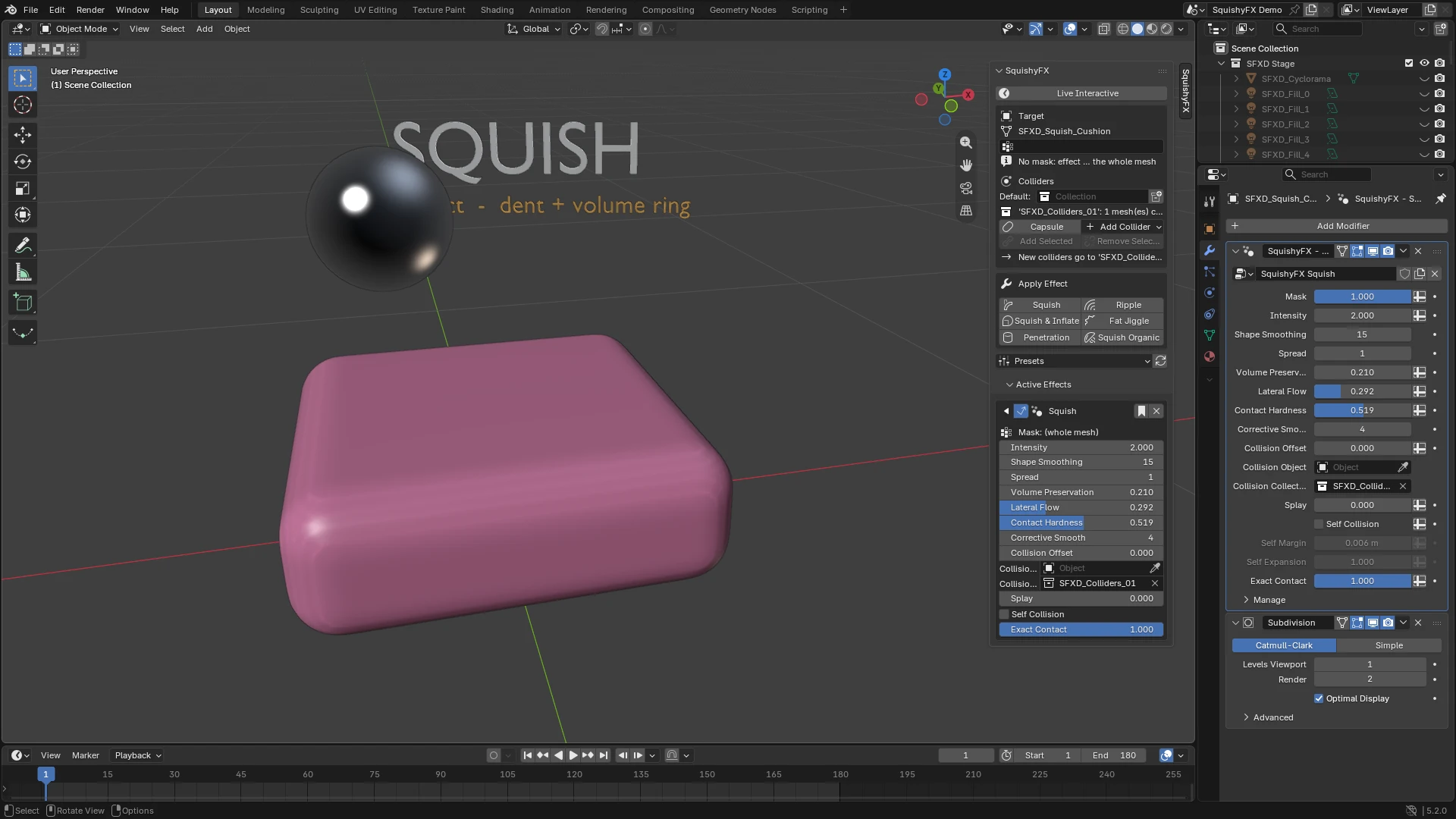The height and width of the screenshot is (819, 1456).
Task: Open the Playback dropdown in timeline
Action: pyautogui.click(x=137, y=755)
